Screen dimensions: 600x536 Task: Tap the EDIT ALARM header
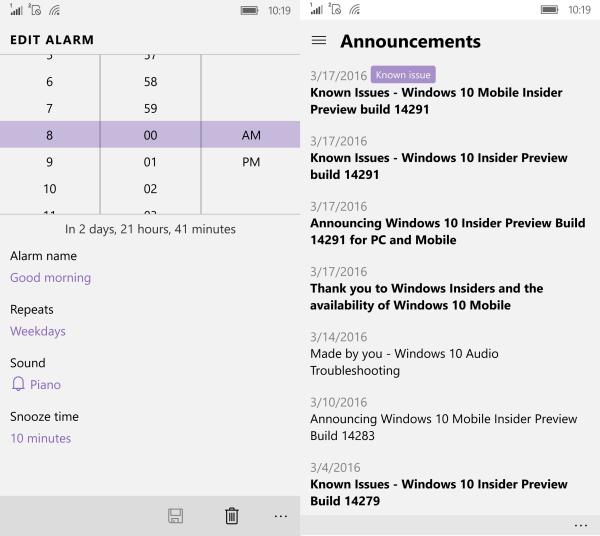point(52,40)
